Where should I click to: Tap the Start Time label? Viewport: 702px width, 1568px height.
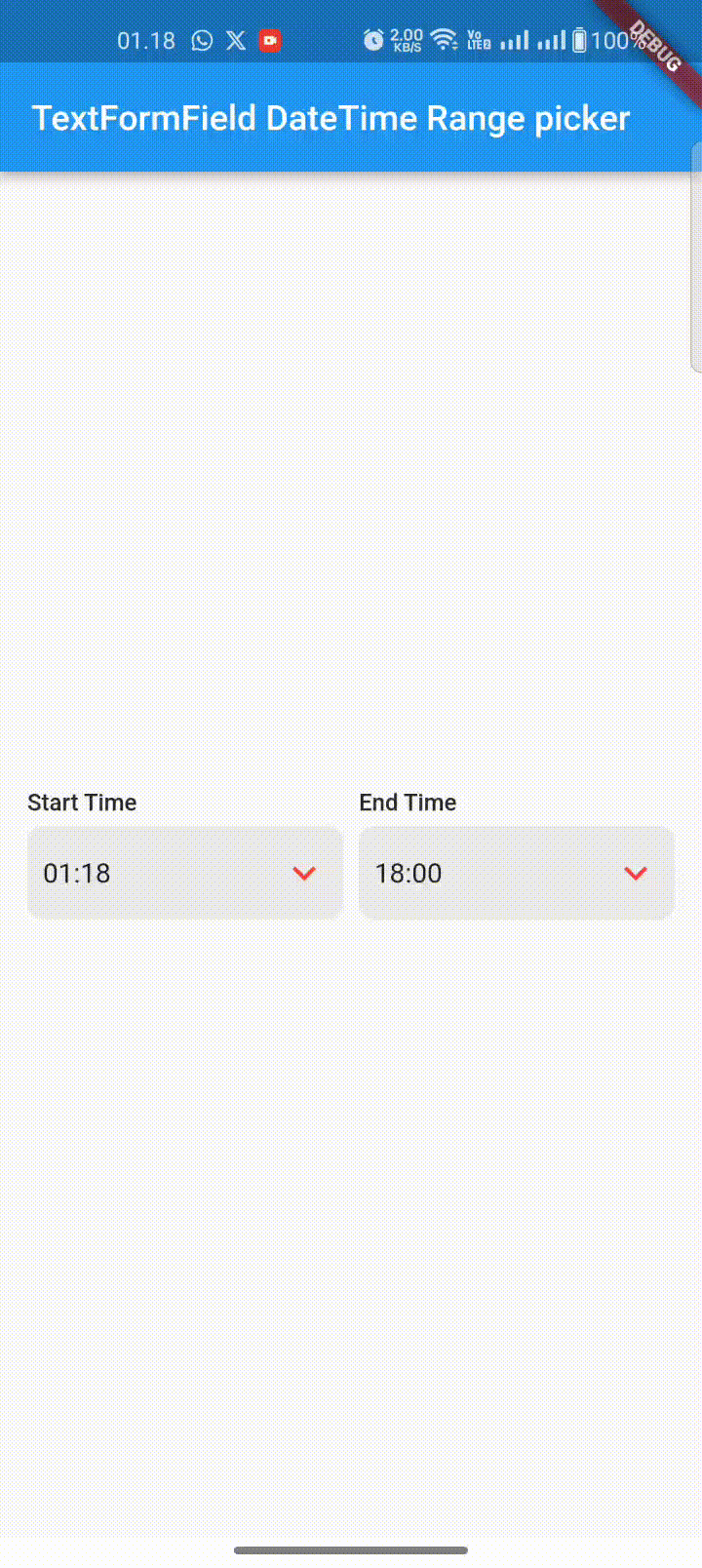[x=82, y=802]
